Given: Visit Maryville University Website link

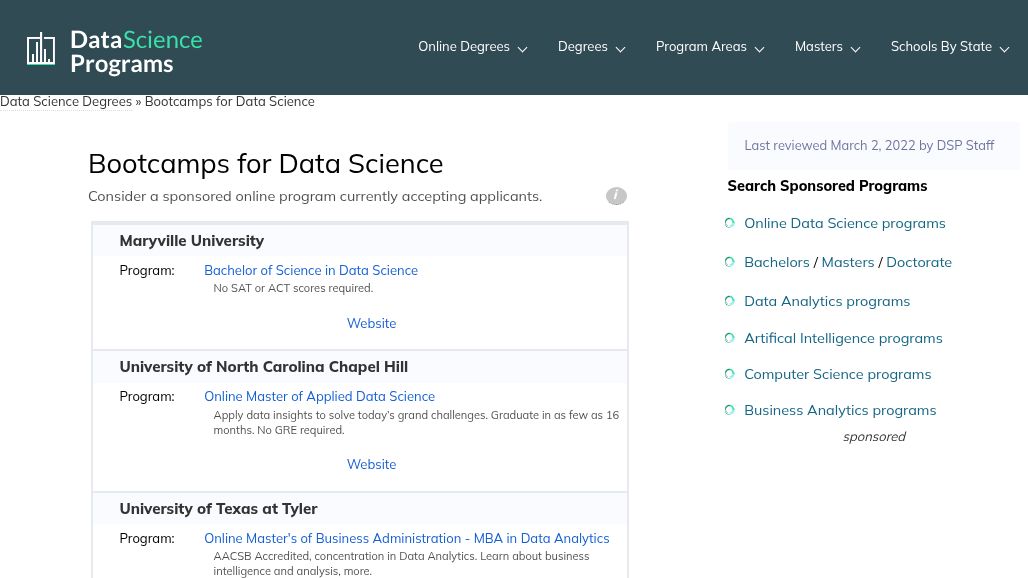Looking at the screenshot, I should pos(371,323).
